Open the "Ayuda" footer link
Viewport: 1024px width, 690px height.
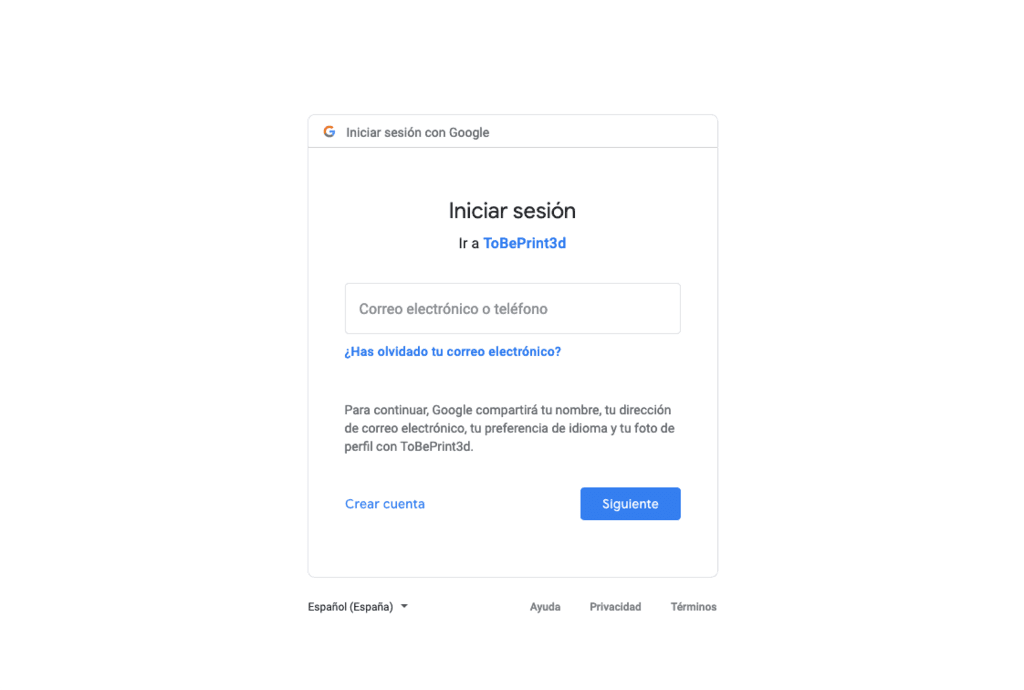545,607
